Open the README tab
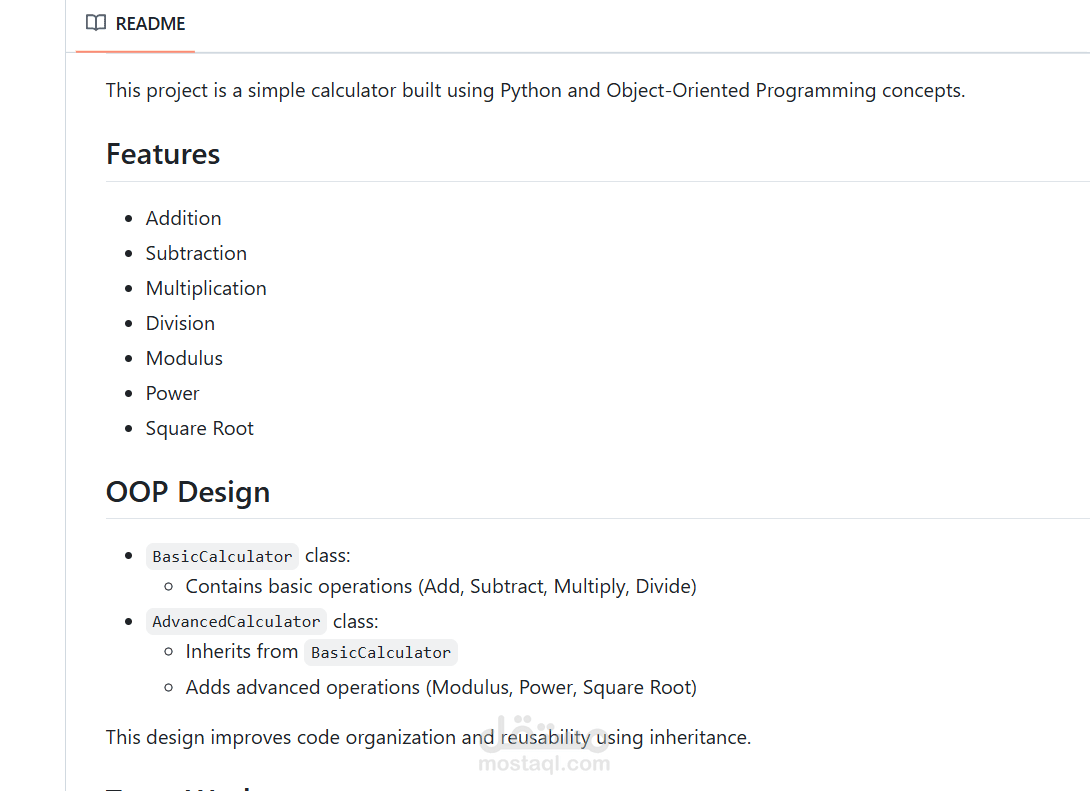 (x=136, y=24)
